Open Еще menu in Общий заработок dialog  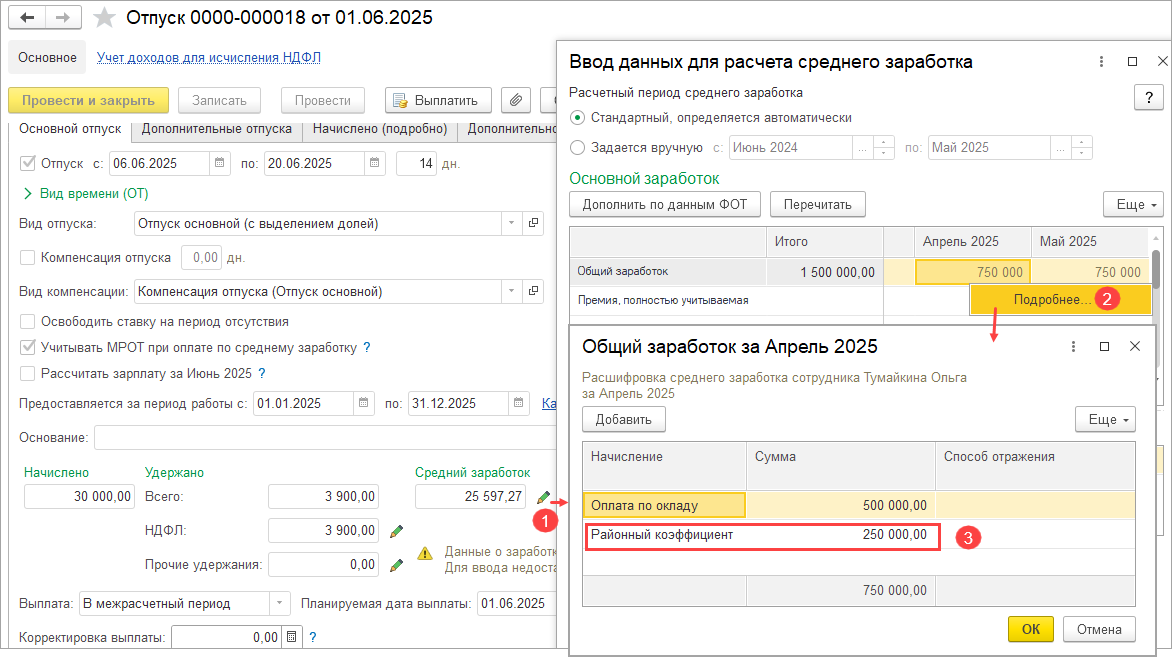coord(1105,419)
